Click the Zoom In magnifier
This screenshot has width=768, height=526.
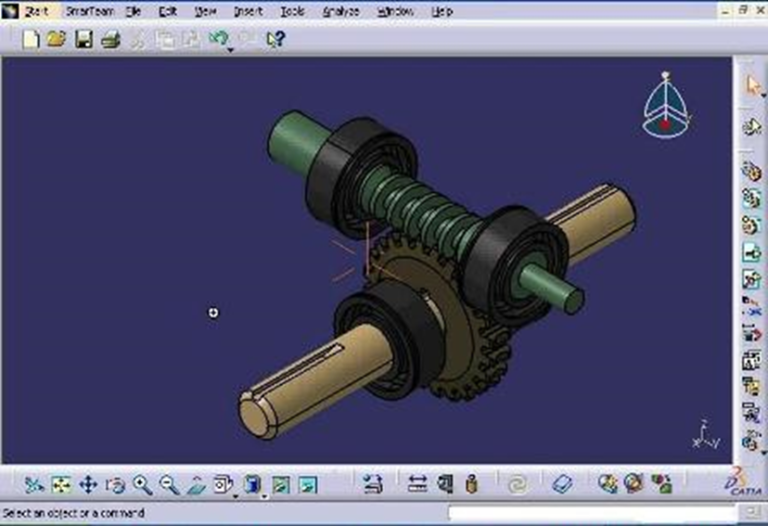pos(141,485)
